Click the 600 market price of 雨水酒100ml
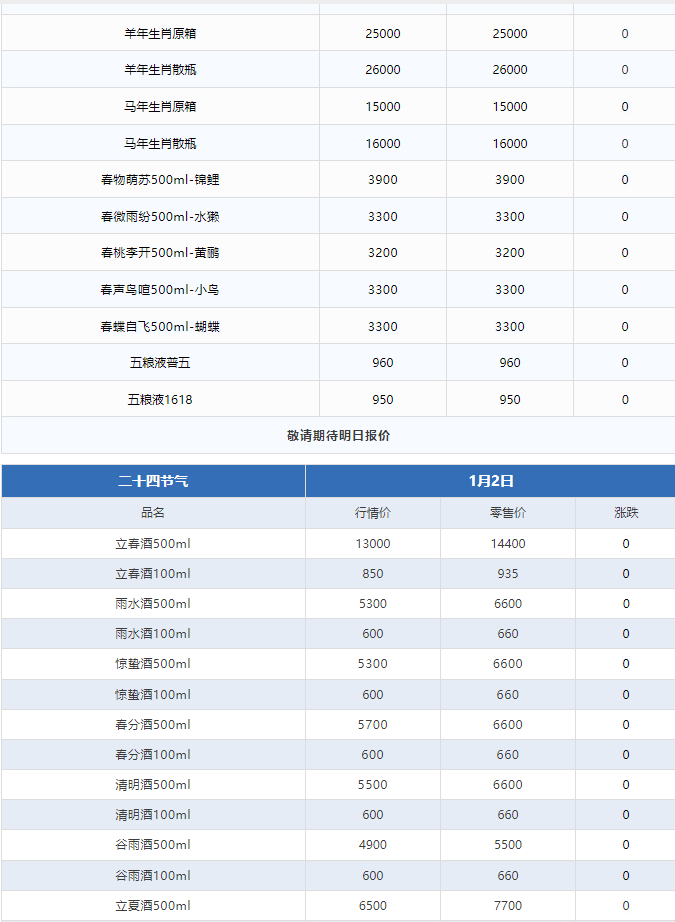The height and width of the screenshot is (922, 675). click(373, 633)
